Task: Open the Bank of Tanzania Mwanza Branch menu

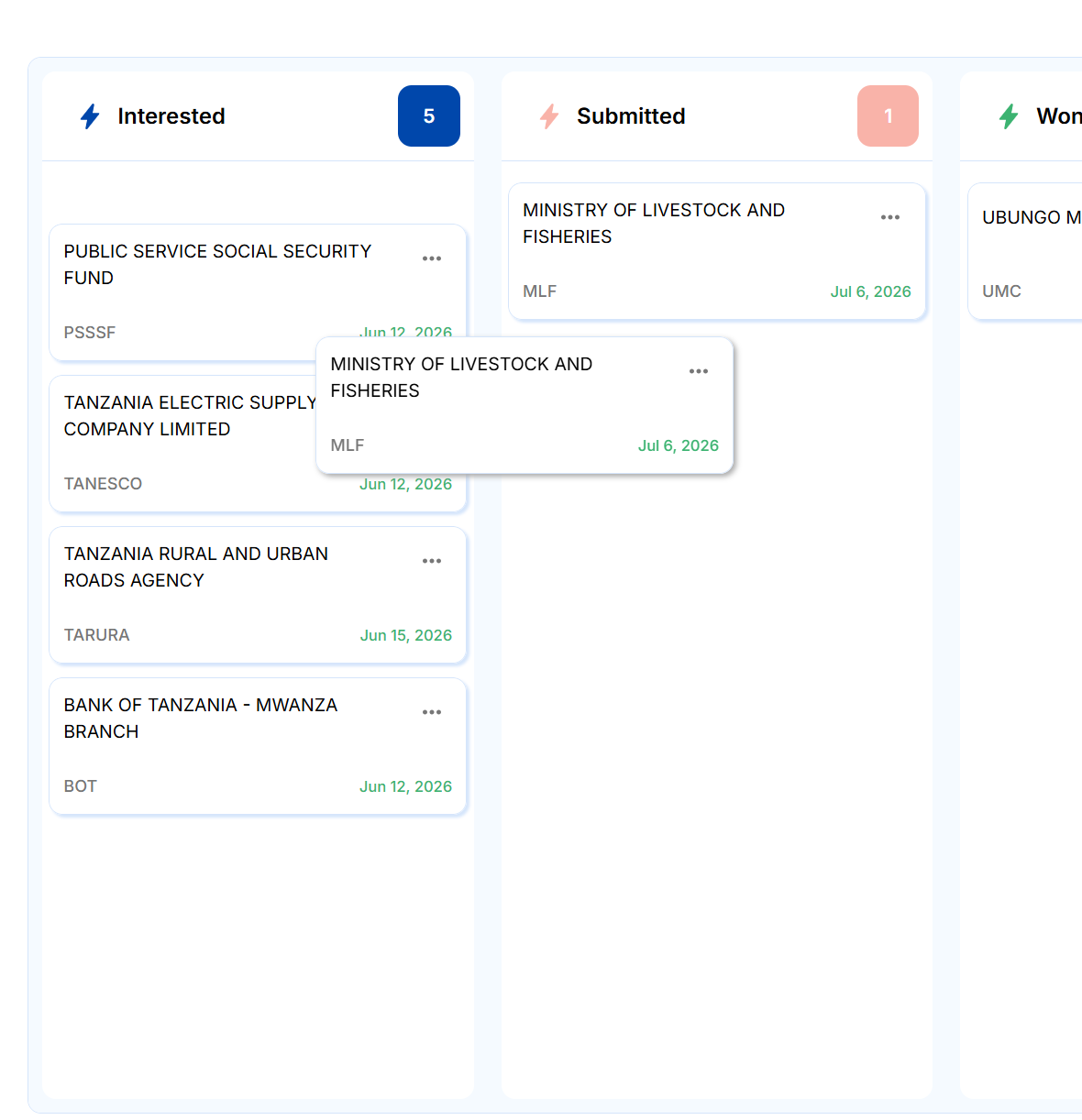Action: 432,712
